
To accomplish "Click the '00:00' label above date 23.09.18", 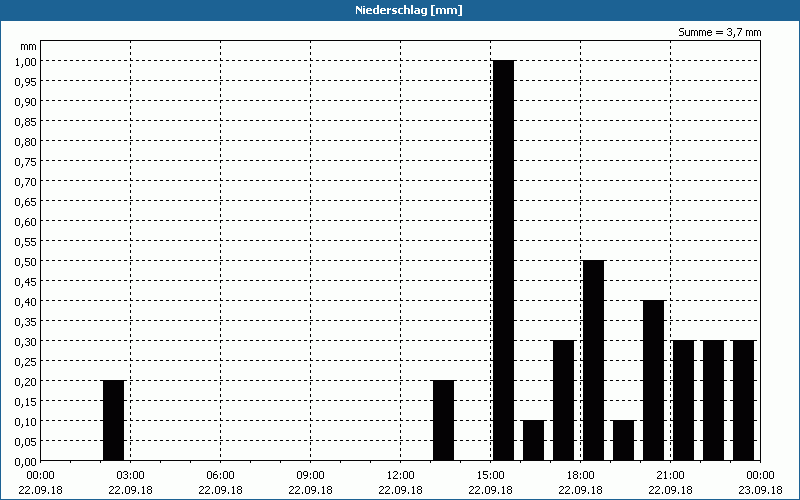I will click(760, 476).
